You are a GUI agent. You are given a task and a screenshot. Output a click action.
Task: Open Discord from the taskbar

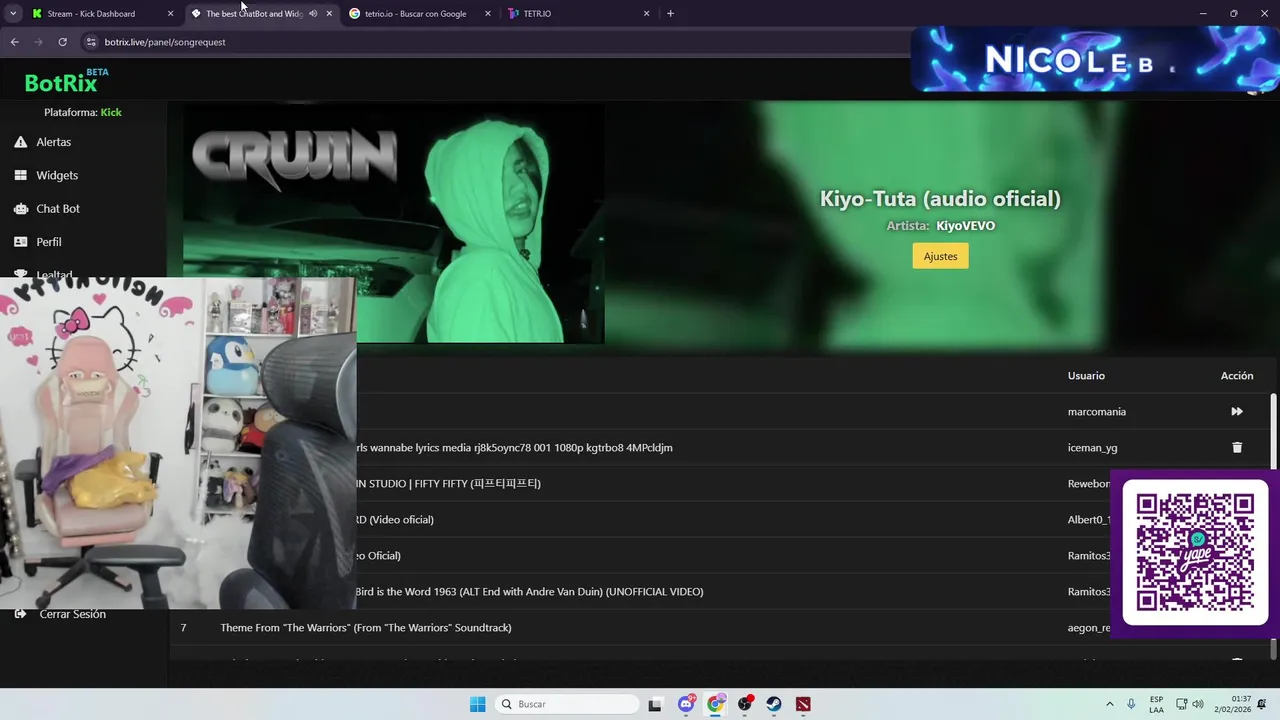(x=686, y=704)
